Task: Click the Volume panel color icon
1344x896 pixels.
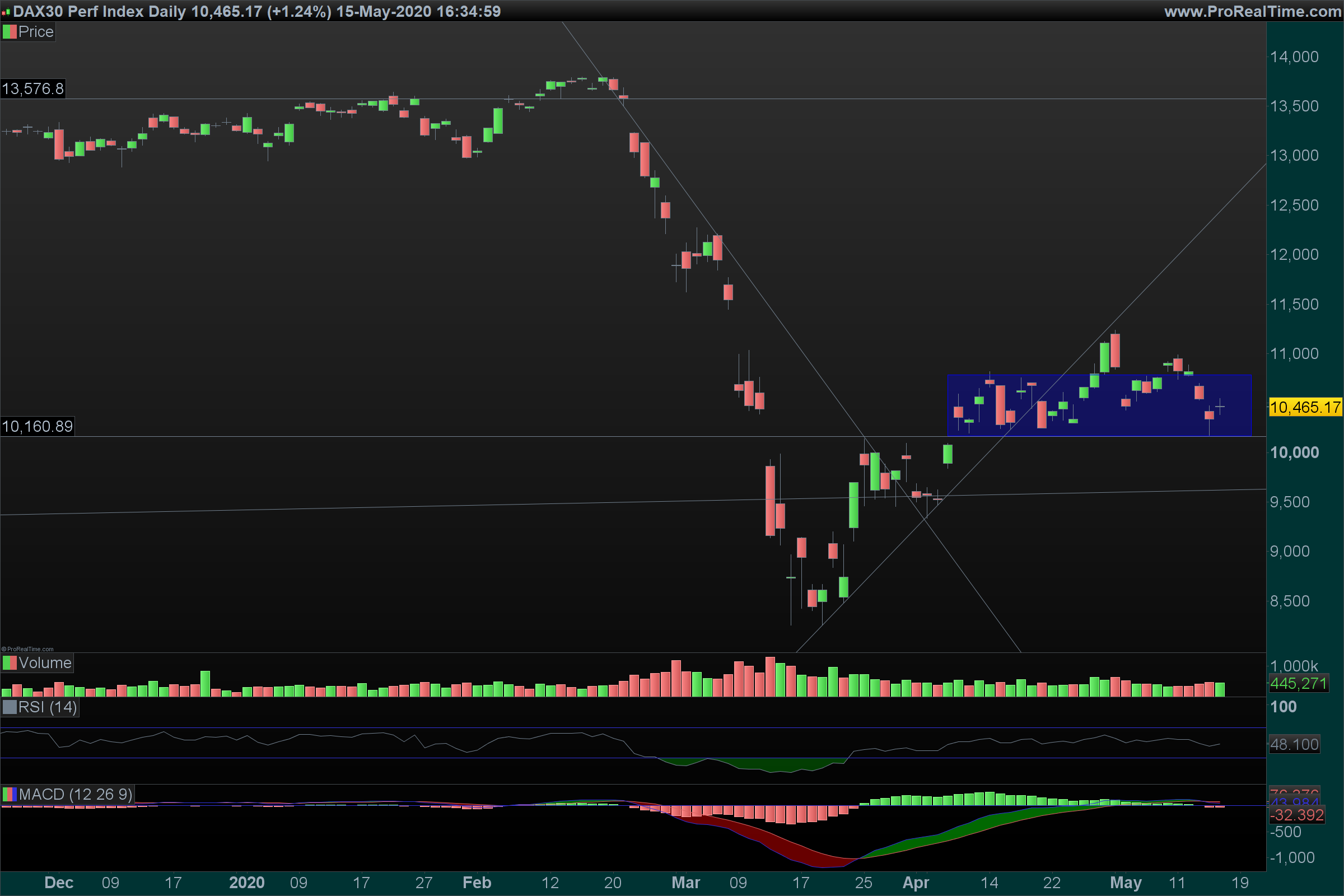Action: 10,663
